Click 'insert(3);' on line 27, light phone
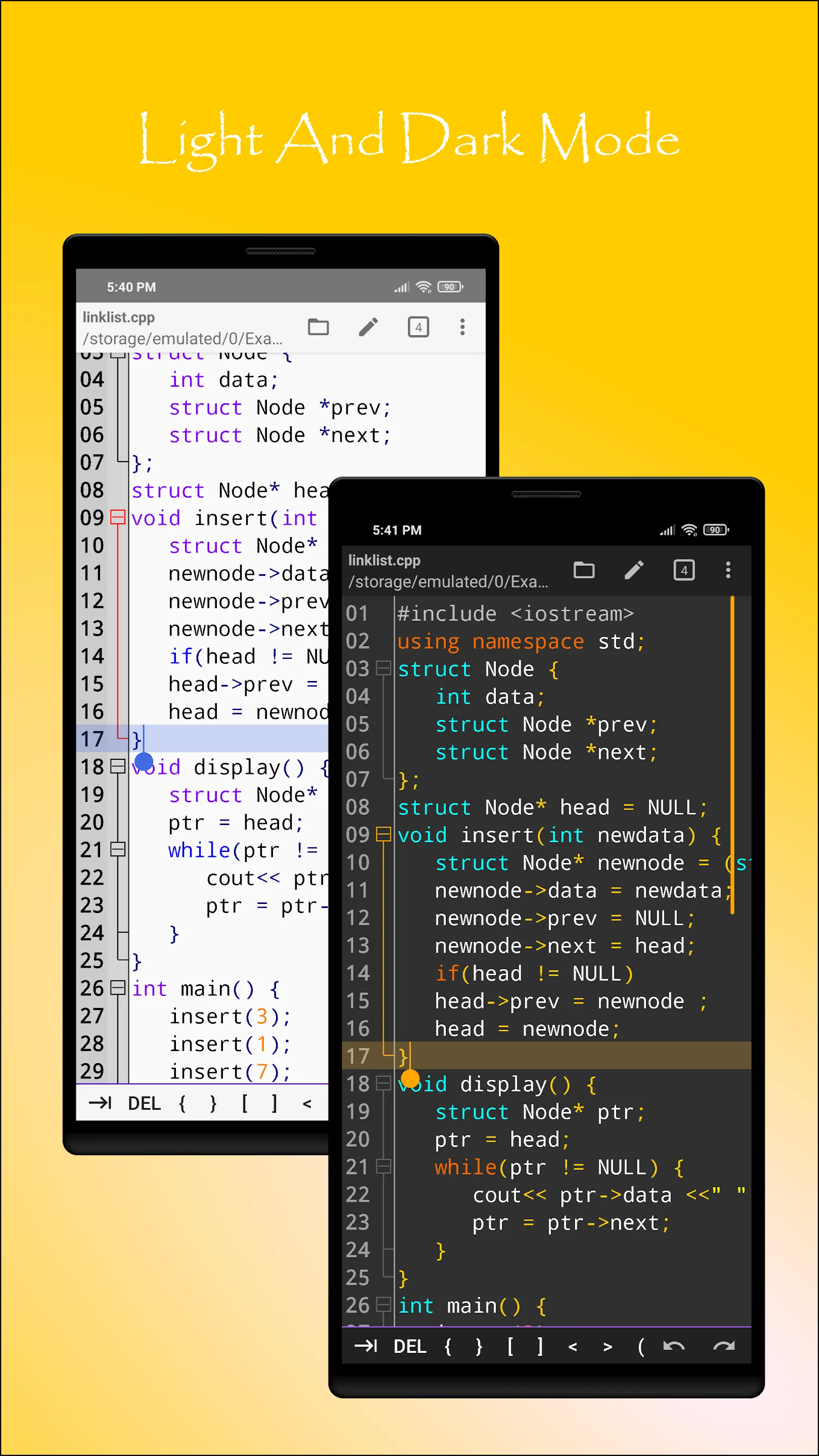Screen dimensions: 819x1456 230,1016
